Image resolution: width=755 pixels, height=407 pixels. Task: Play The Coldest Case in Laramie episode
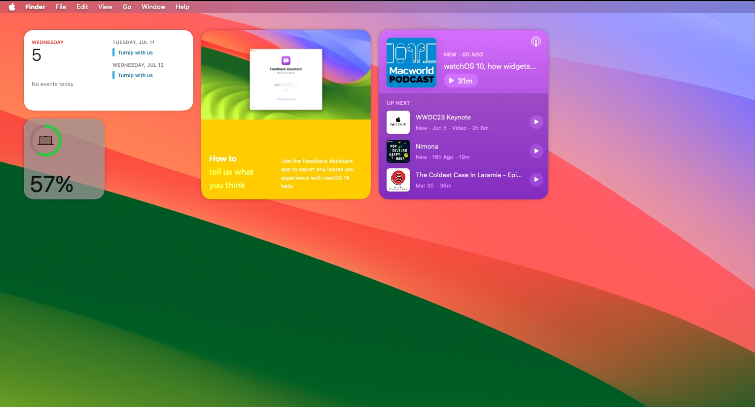click(536, 180)
